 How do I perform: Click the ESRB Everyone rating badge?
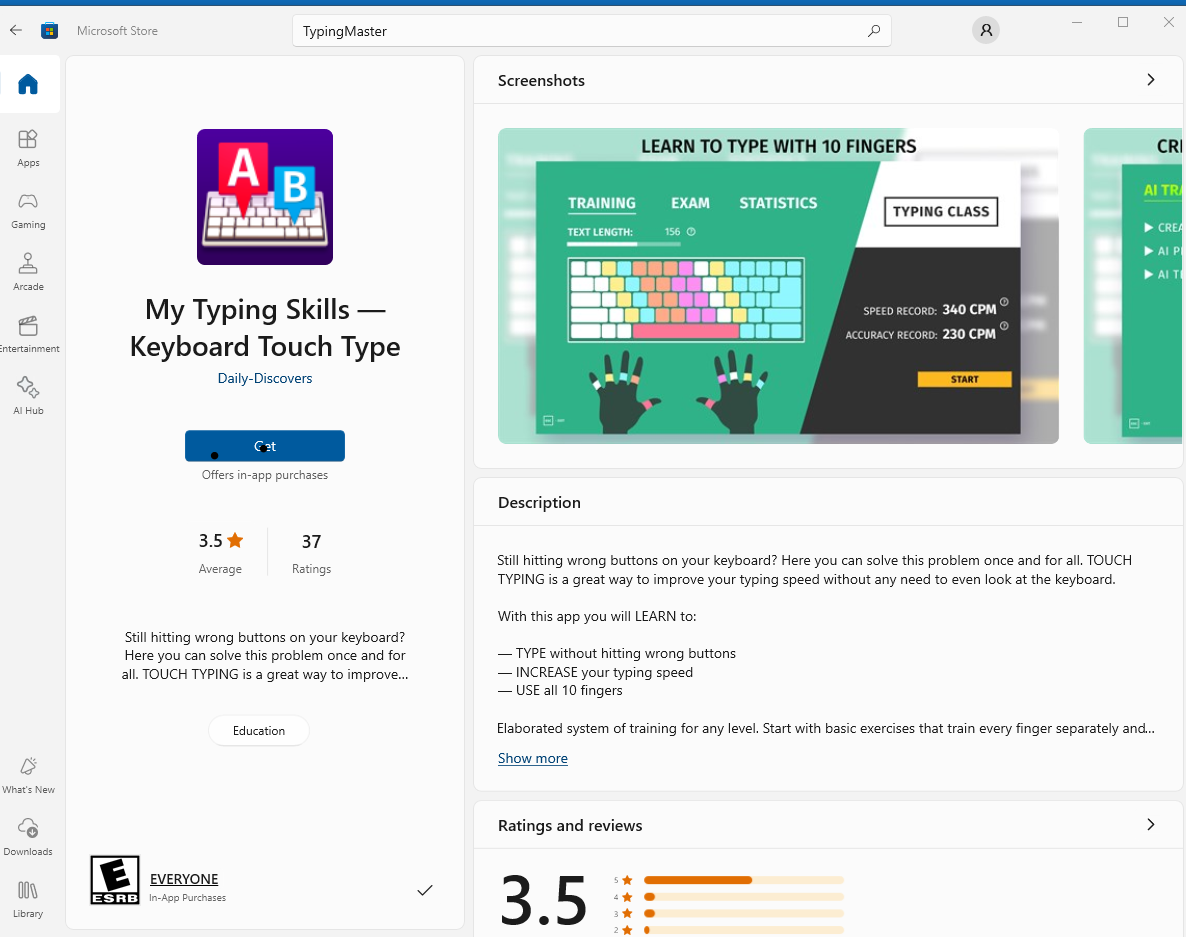[x=115, y=880]
